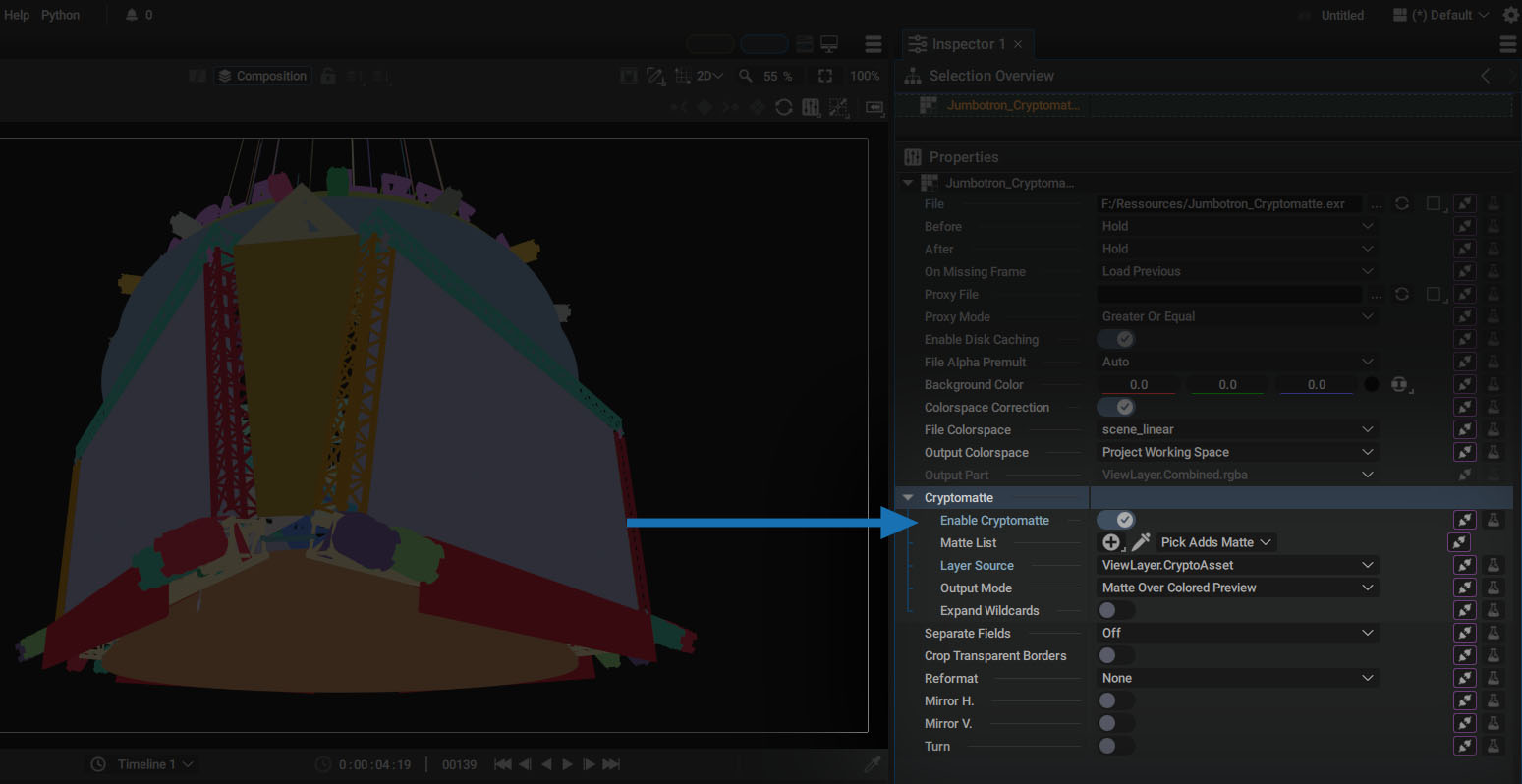The image size is (1522, 784).
Task: Click the flask icon in the Layer Source row
Action: [1494, 565]
